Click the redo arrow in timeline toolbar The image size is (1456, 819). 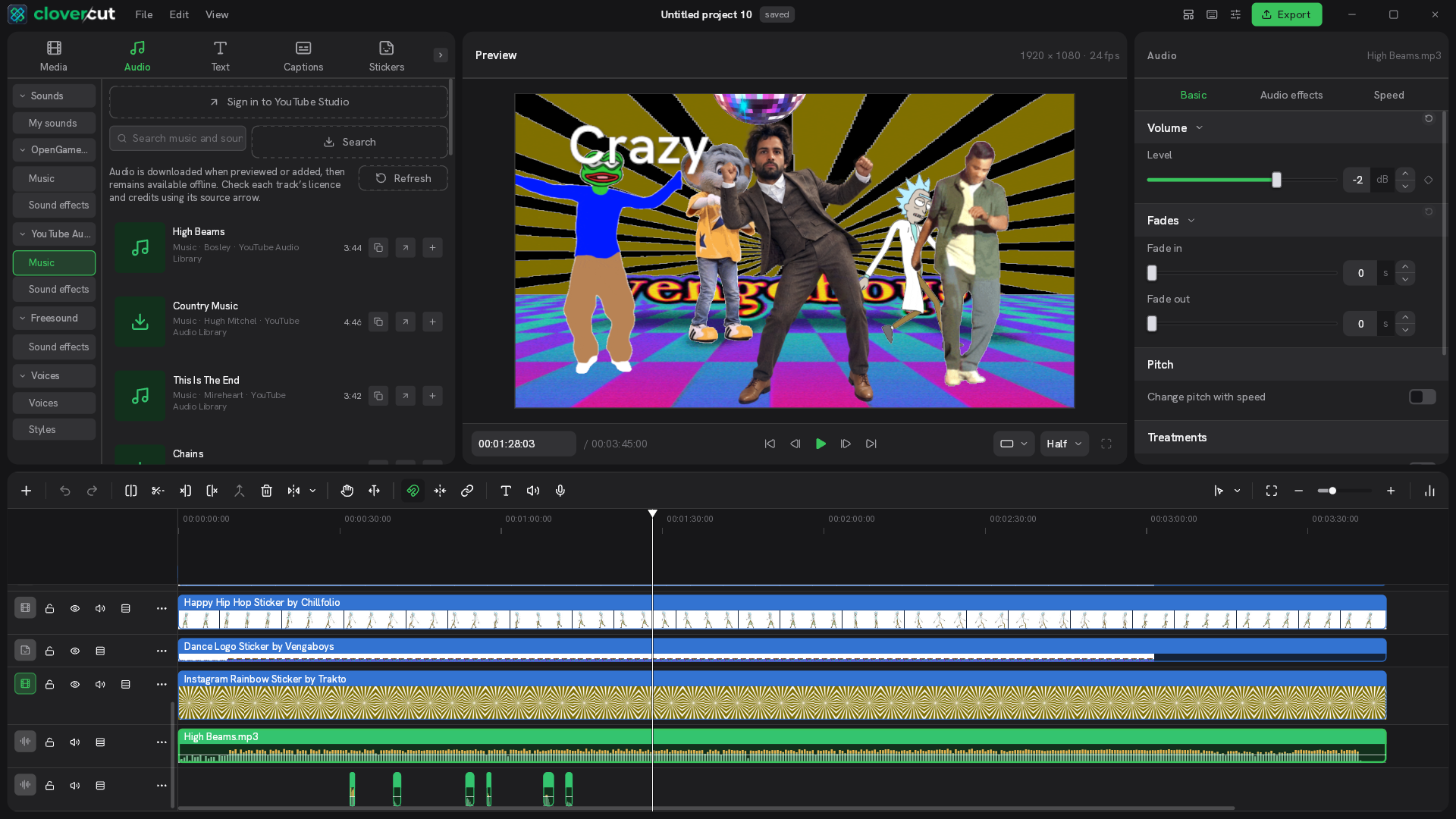pos(93,491)
